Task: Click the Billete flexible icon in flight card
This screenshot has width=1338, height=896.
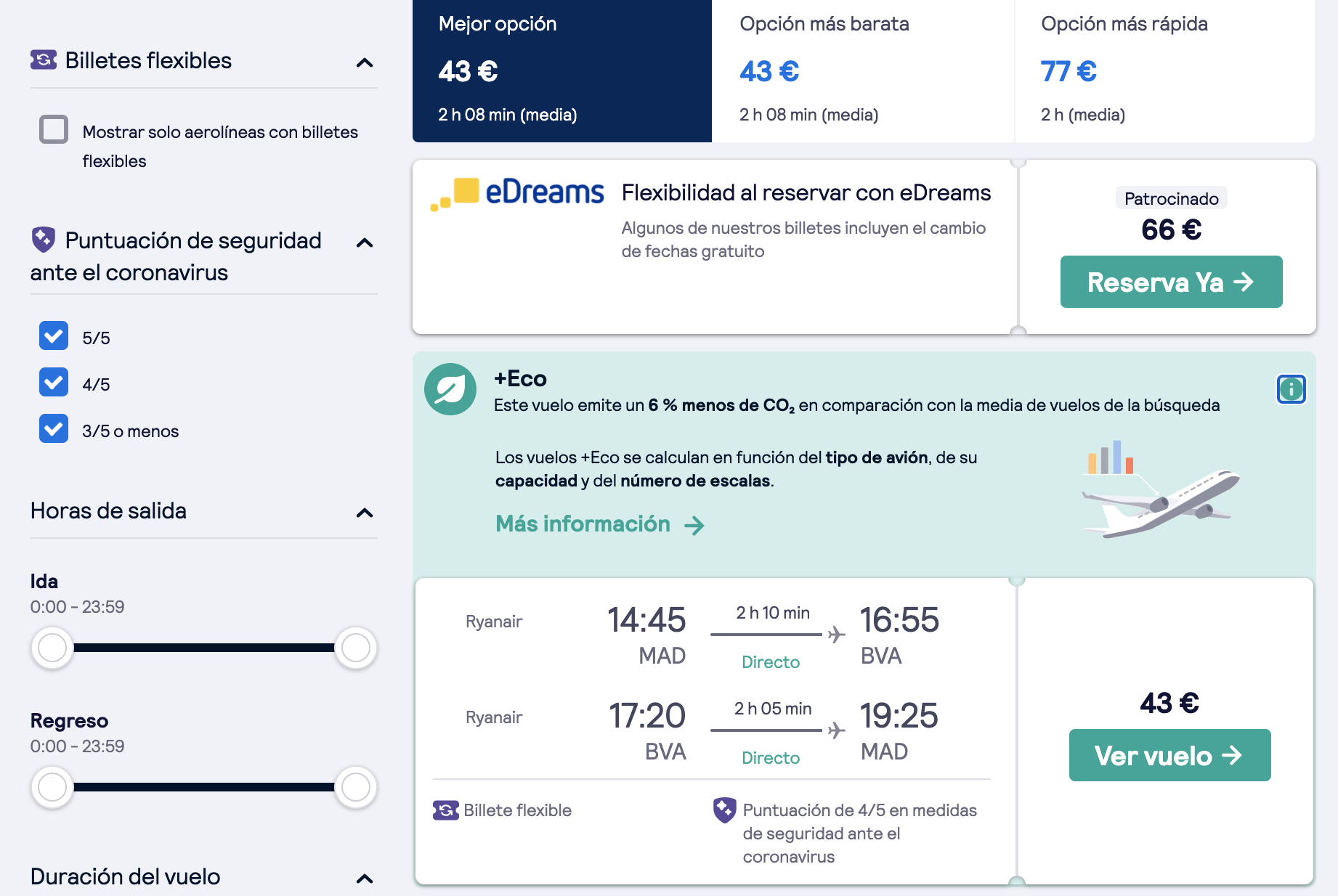Action: (445, 810)
